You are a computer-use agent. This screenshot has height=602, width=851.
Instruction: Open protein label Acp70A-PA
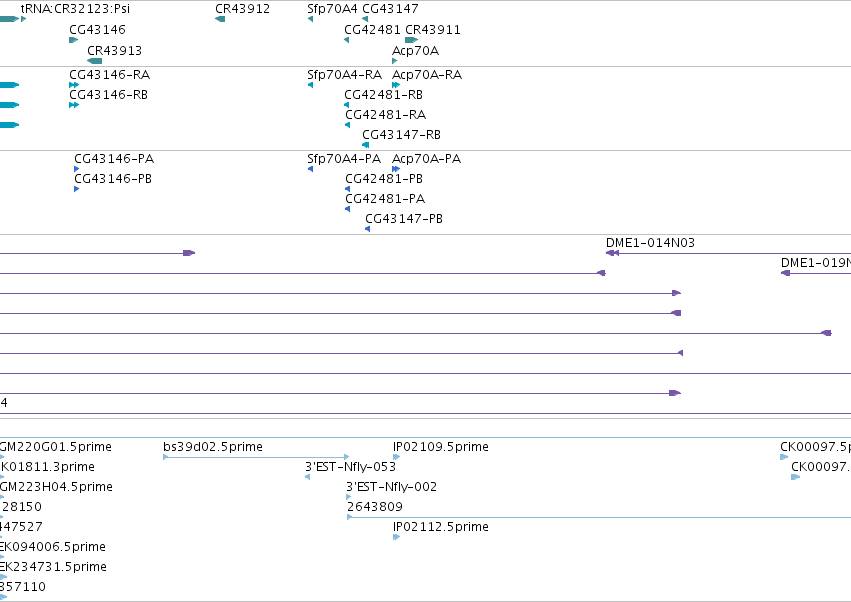427,159
